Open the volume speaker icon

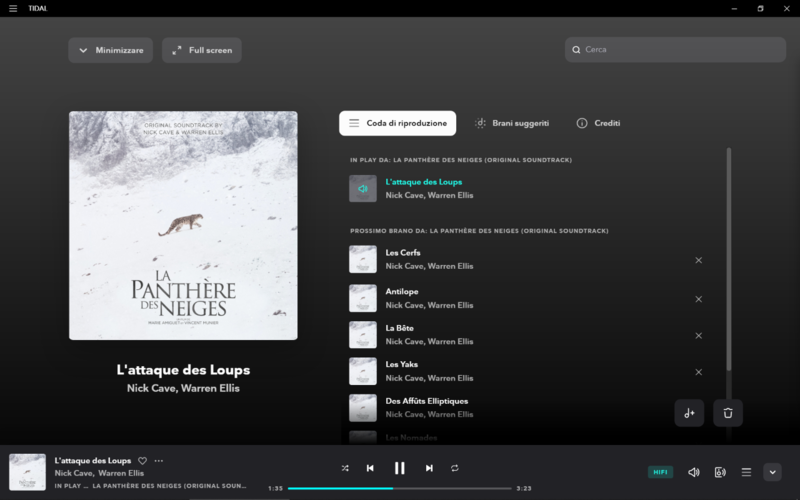pos(694,472)
